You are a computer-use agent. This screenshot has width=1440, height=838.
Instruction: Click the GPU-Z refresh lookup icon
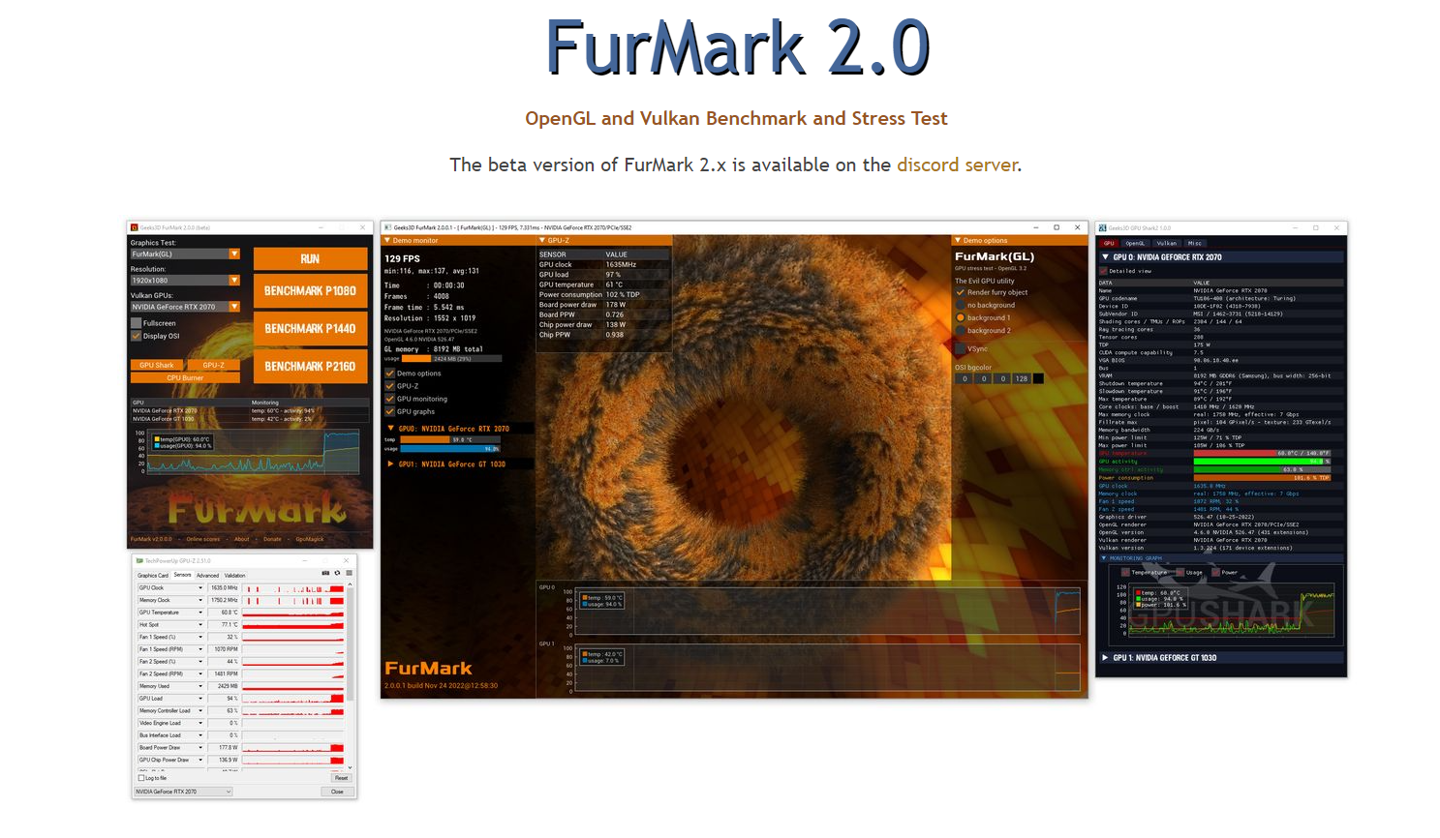337,572
